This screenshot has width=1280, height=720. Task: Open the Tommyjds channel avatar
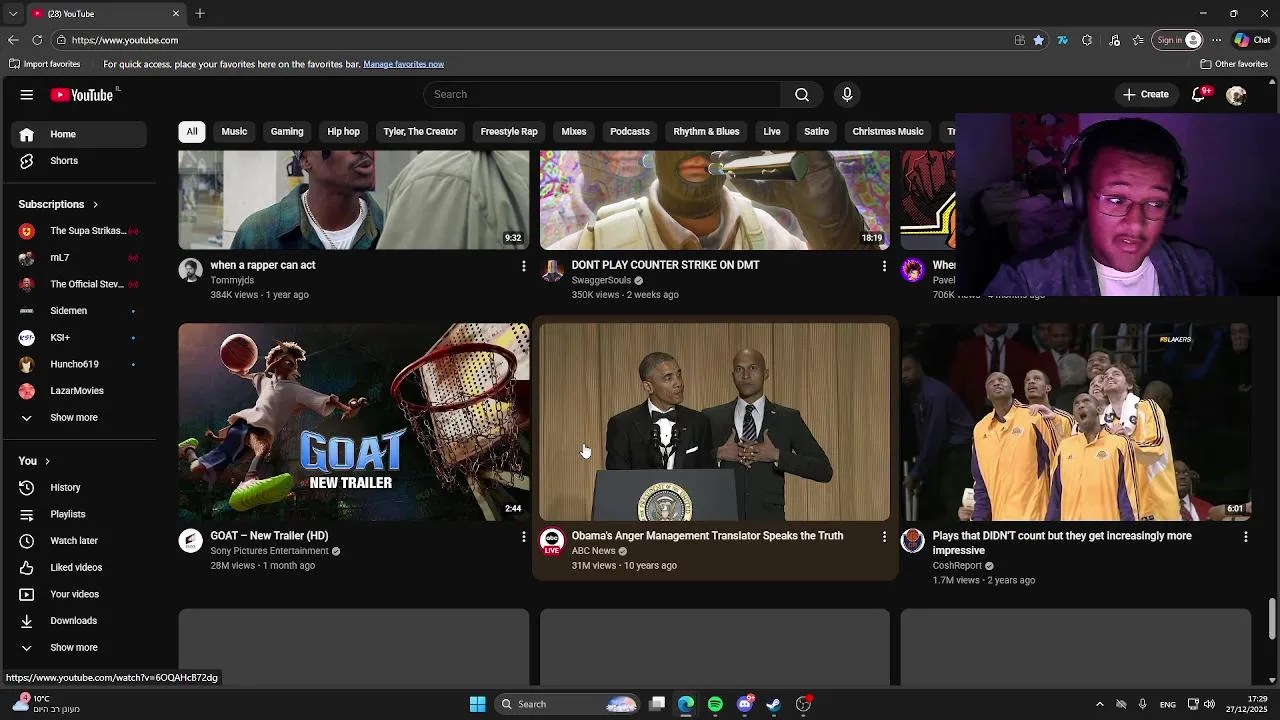[190, 270]
